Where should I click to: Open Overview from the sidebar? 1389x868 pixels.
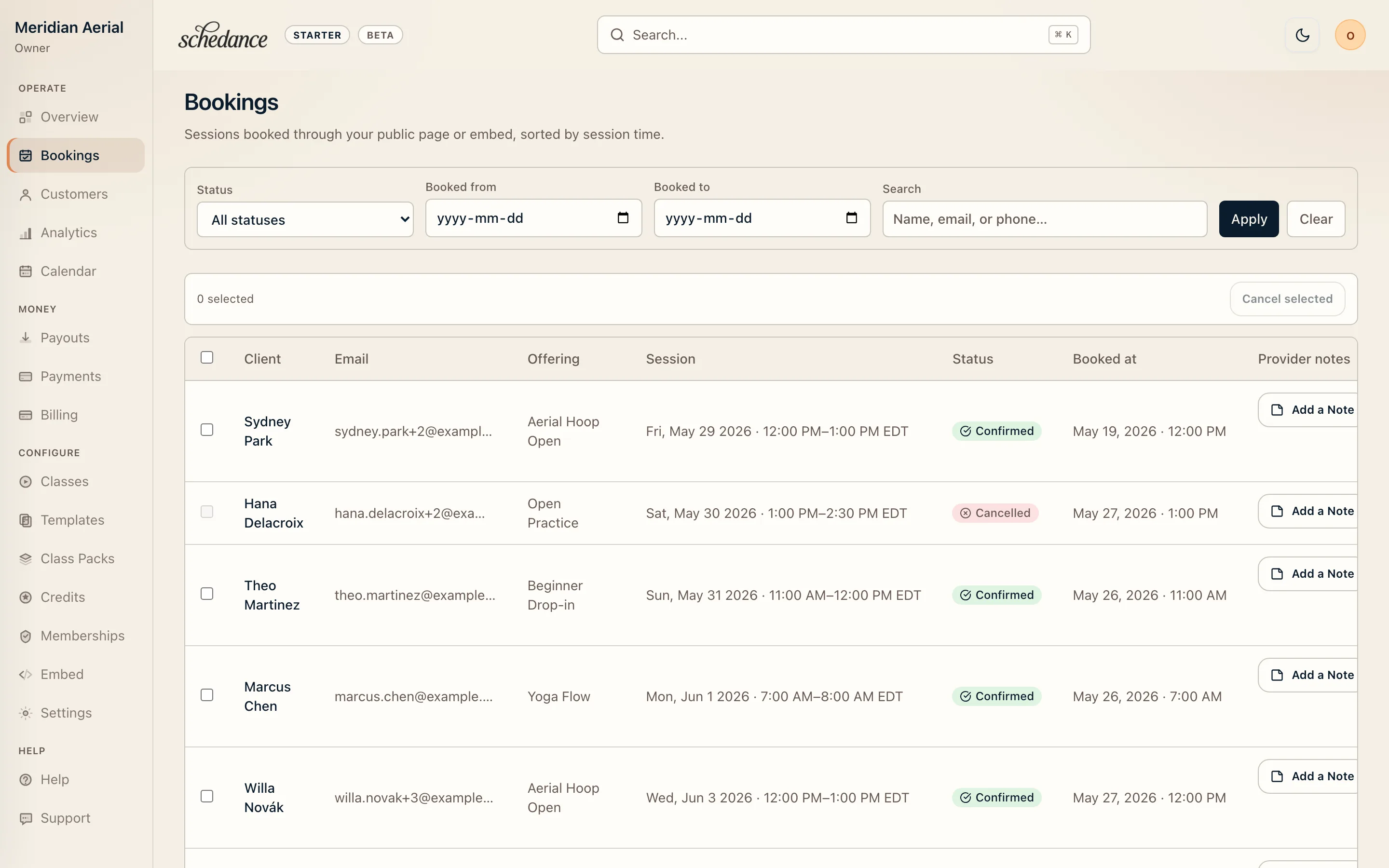pos(75,117)
